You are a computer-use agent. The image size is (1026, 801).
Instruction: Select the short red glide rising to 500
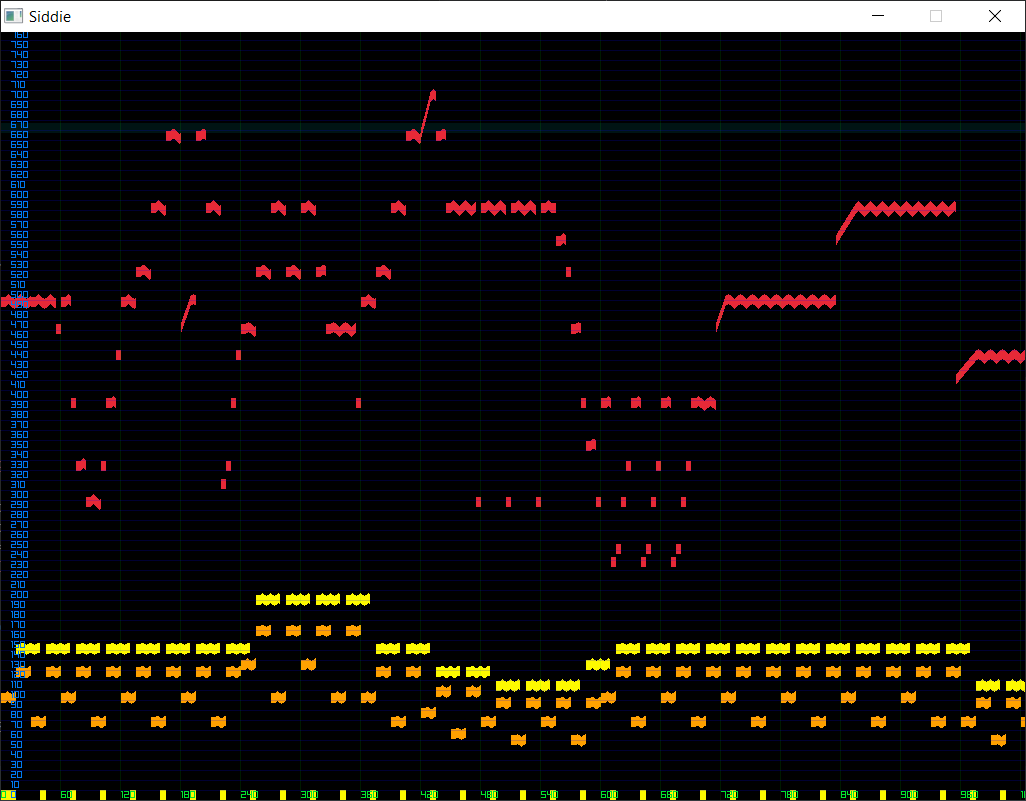pyautogui.click(x=188, y=309)
